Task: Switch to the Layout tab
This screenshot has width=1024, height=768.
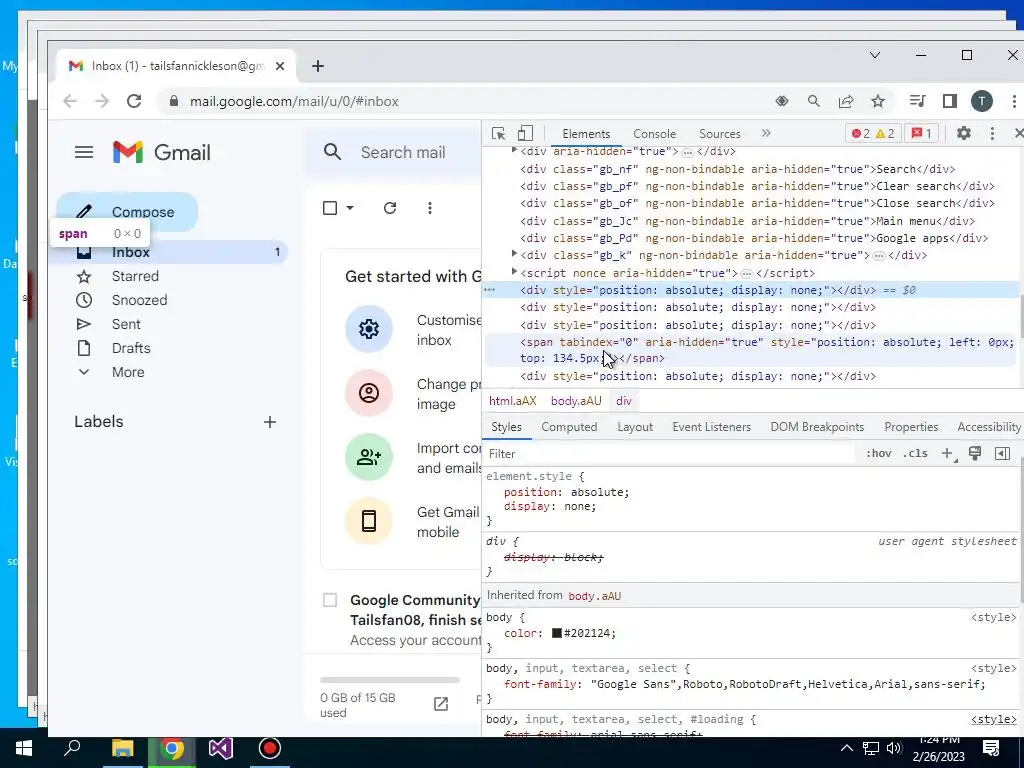Action: pyautogui.click(x=635, y=427)
